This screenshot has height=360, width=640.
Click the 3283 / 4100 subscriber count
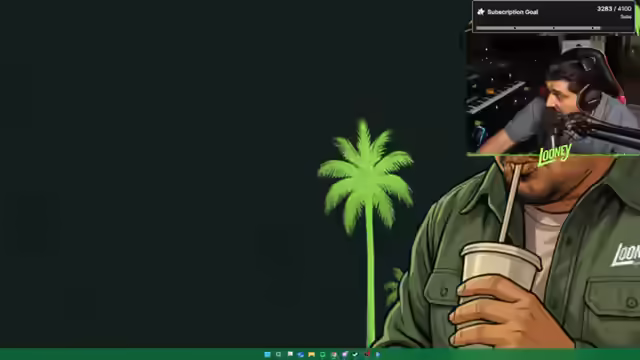pyautogui.click(x=614, y=9)
